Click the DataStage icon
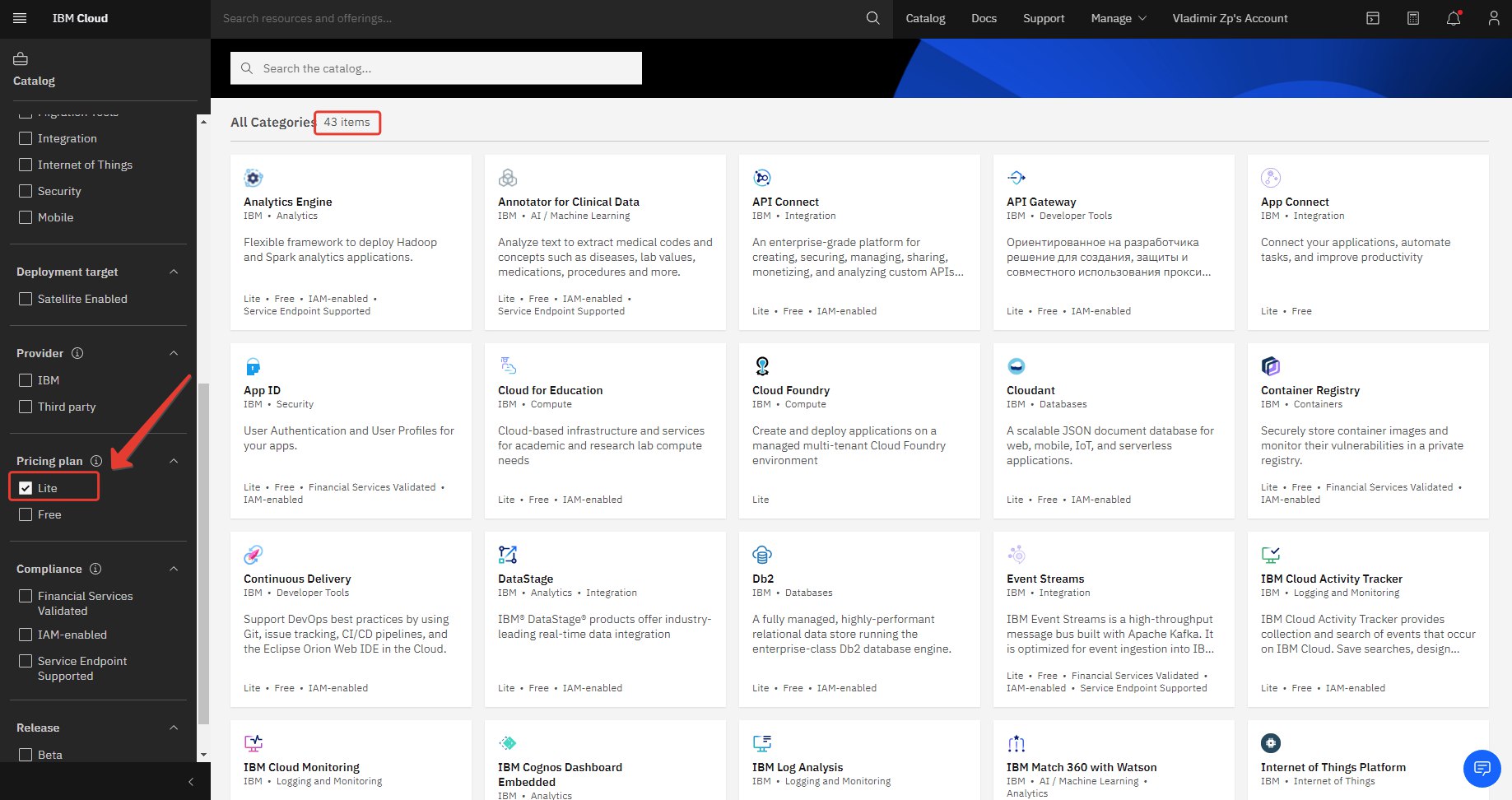 [x=508, y=555]
